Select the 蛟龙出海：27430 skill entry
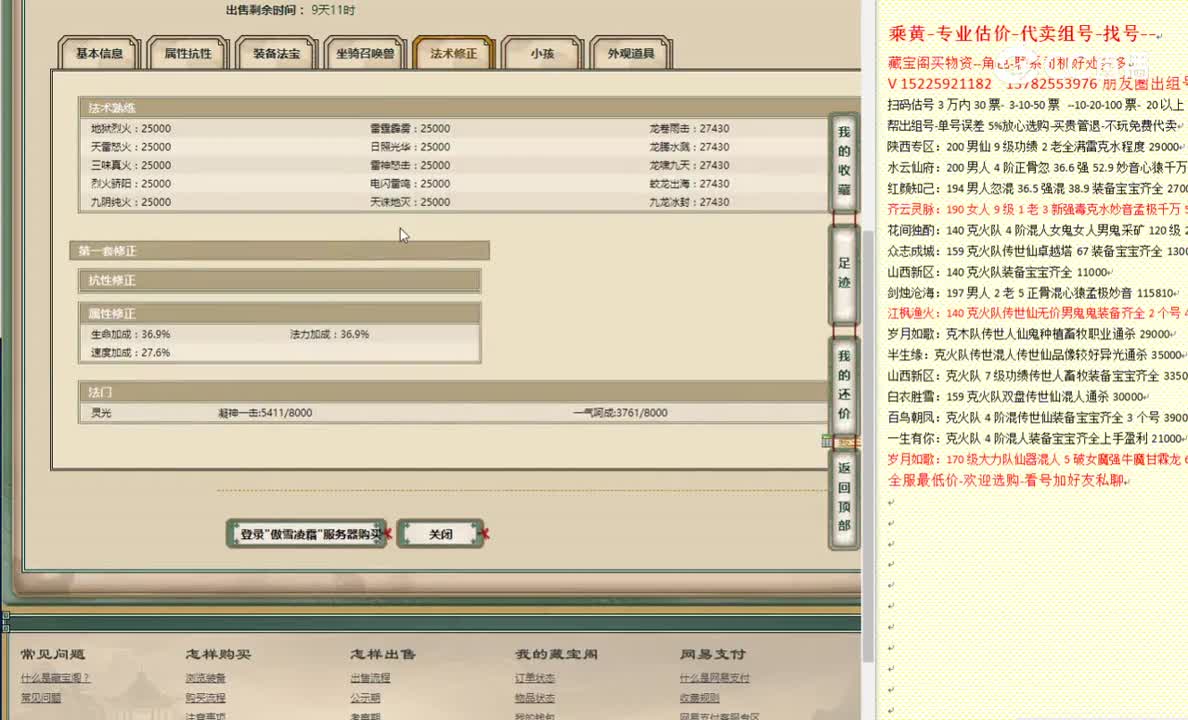The height and width of the screenshot is (720, 1188). click(x=689, y=183)
